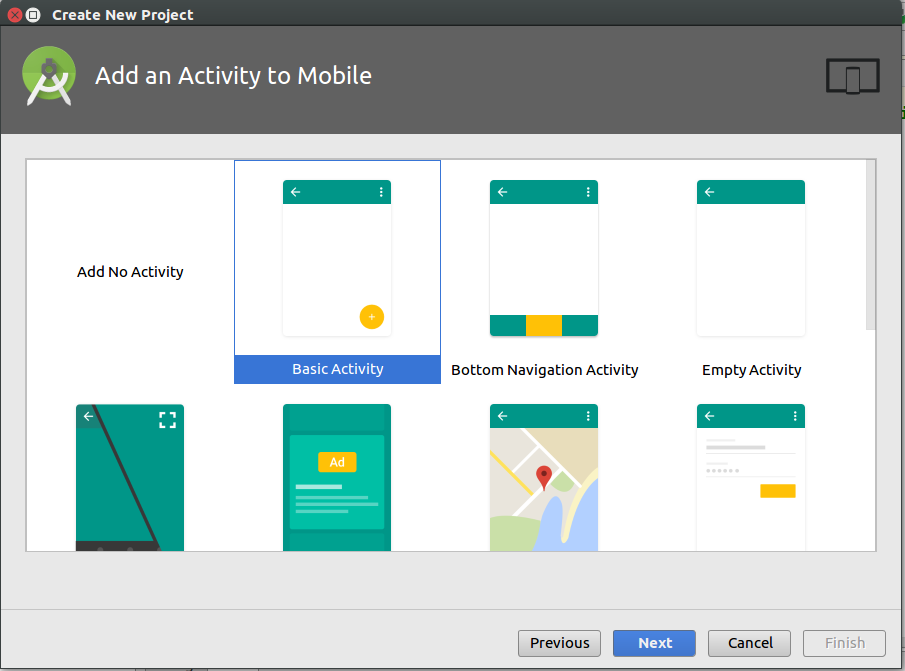
Task: Click the back arrow in Bottom Navigation preview
Action: coord(502,192)
